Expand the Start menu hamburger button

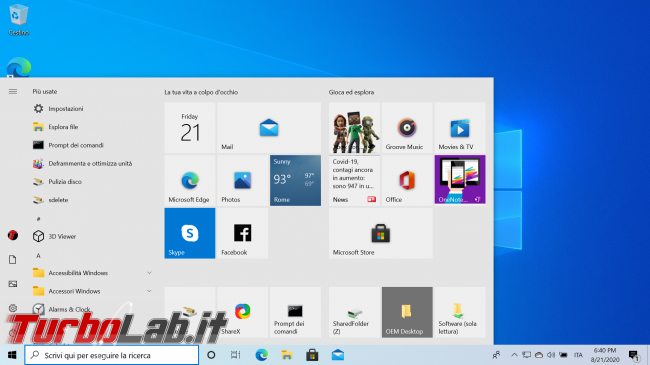point(13,91)
